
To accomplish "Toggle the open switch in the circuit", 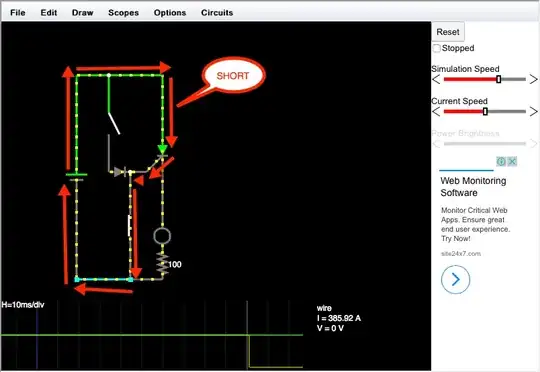I will click(x=114, y=123).
